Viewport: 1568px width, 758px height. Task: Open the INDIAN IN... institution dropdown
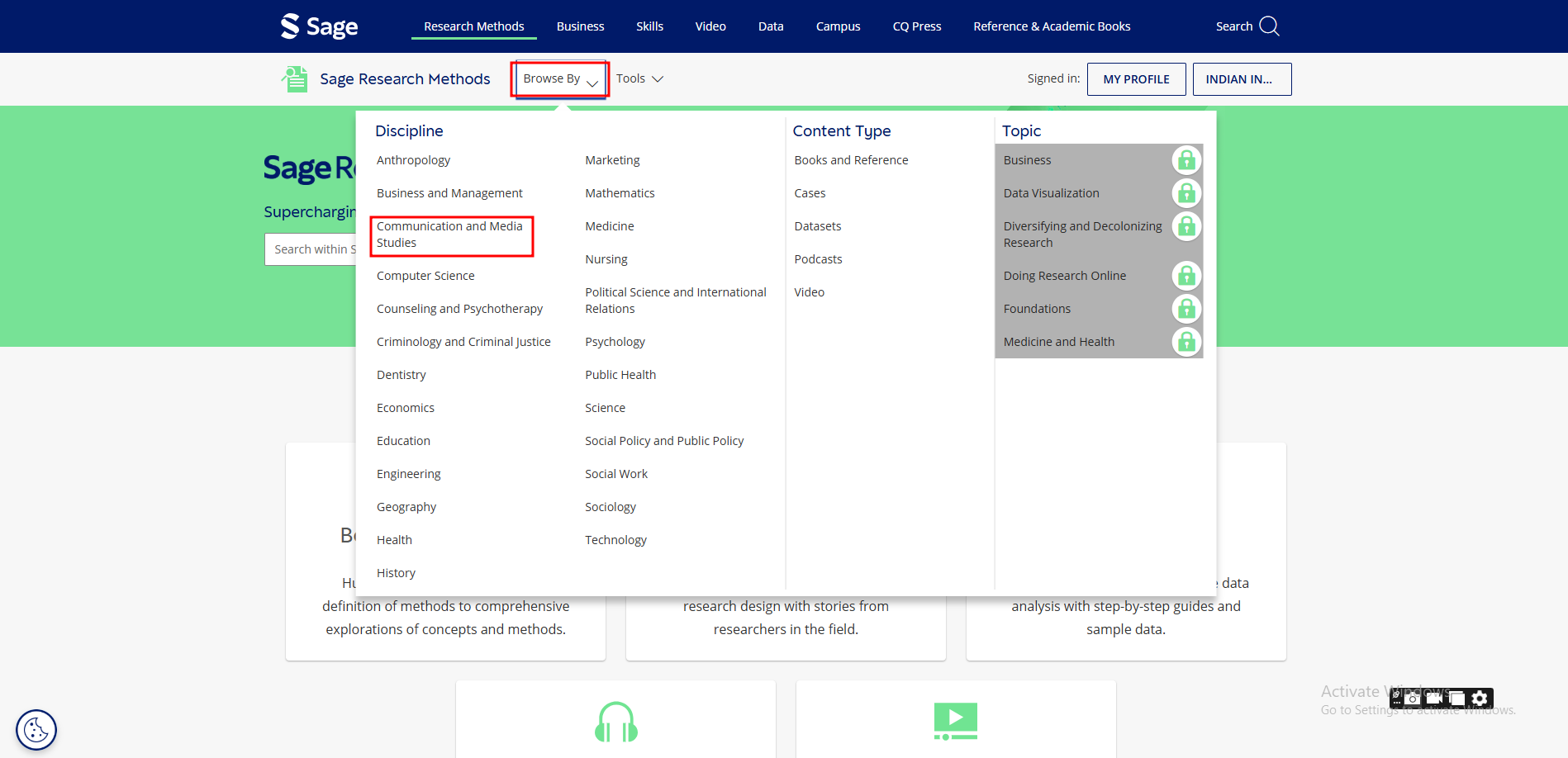point(1241,79)
